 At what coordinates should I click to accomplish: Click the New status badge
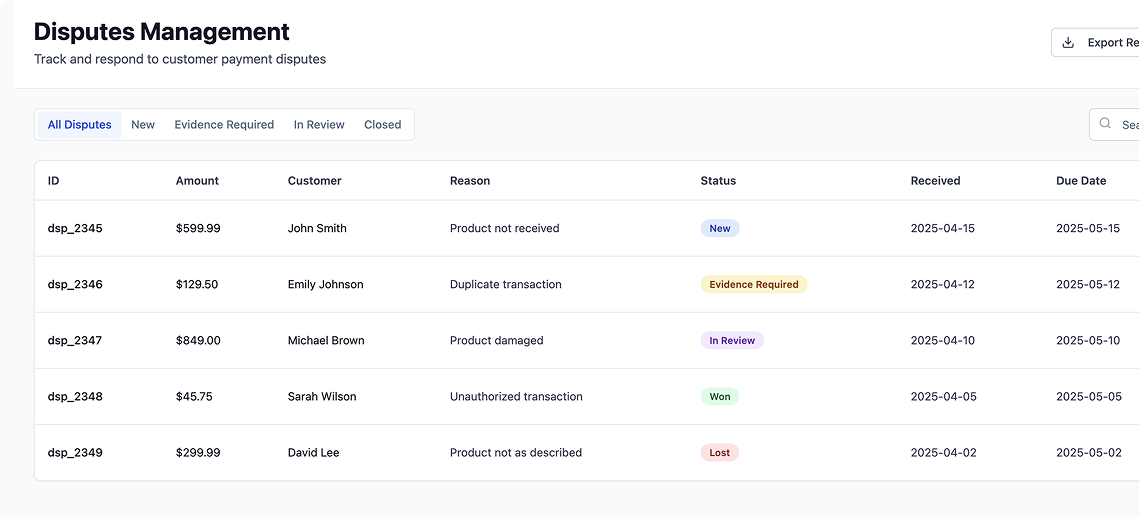pos(720,228)
